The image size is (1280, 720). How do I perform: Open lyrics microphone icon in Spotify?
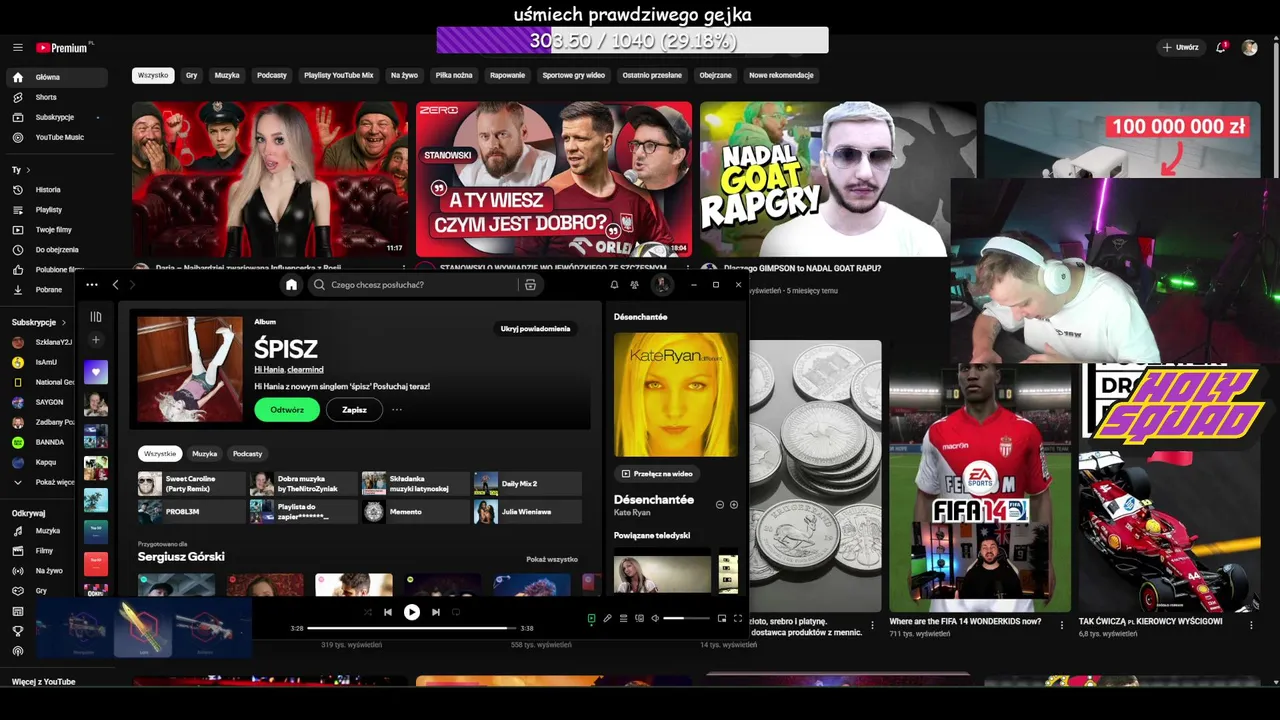point(607,618)
